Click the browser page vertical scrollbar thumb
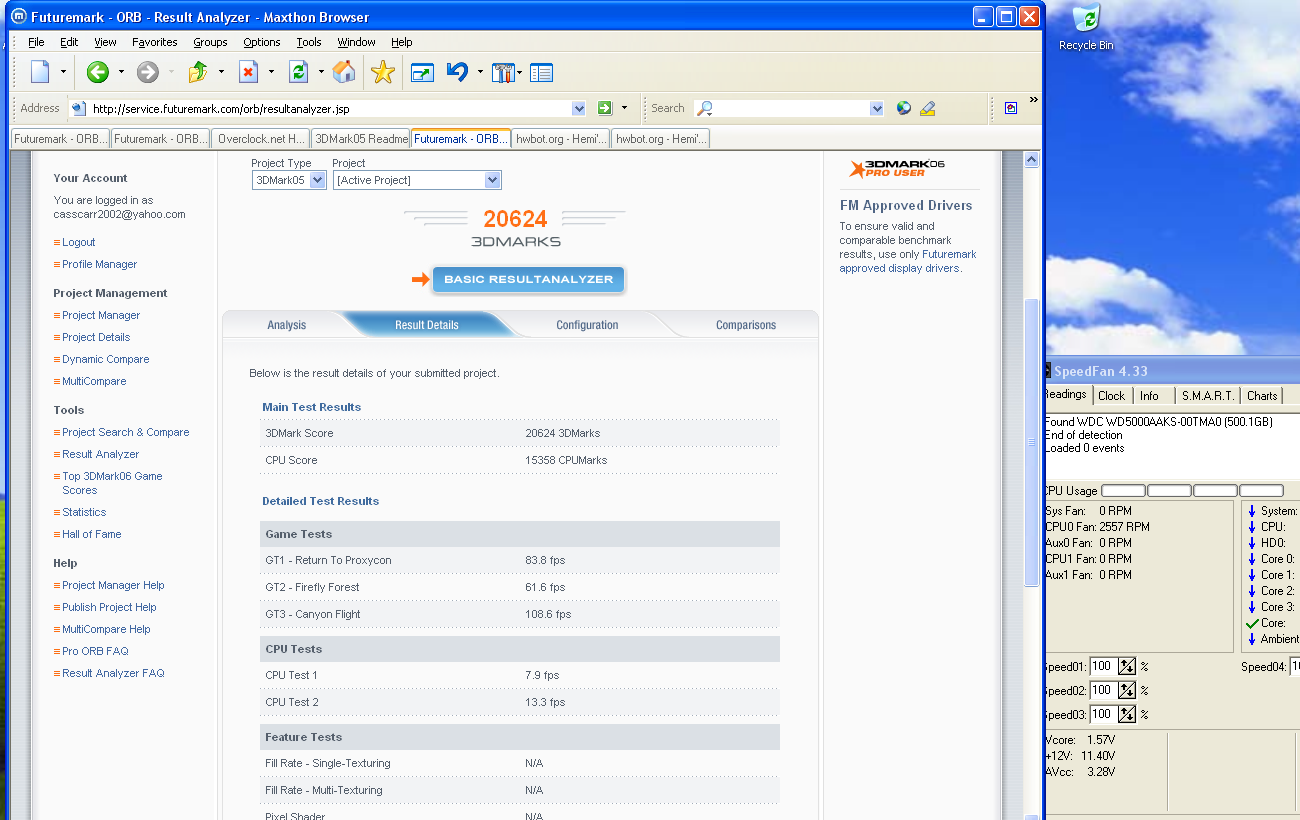Screen dimensions: 1300x820 1032,441
